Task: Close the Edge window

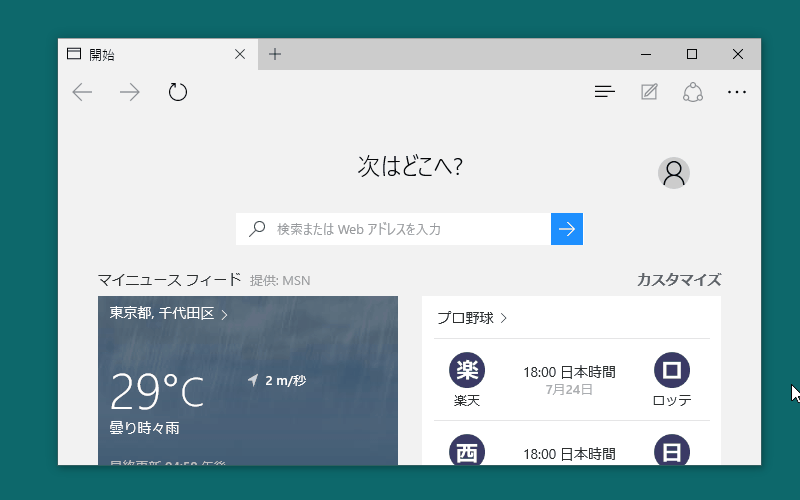Action: [738, 54]
